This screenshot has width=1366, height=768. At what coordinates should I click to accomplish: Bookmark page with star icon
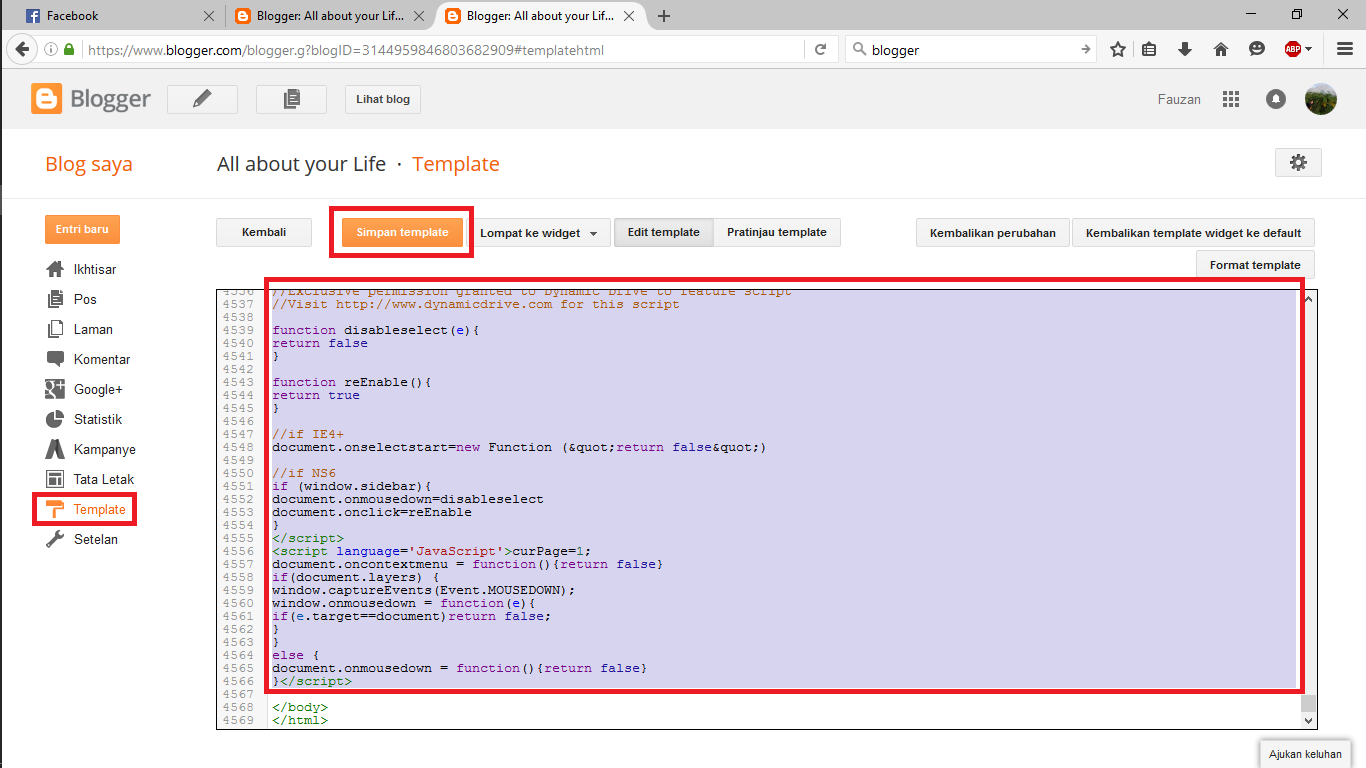pyautogui.click(x=1118, y=49)
